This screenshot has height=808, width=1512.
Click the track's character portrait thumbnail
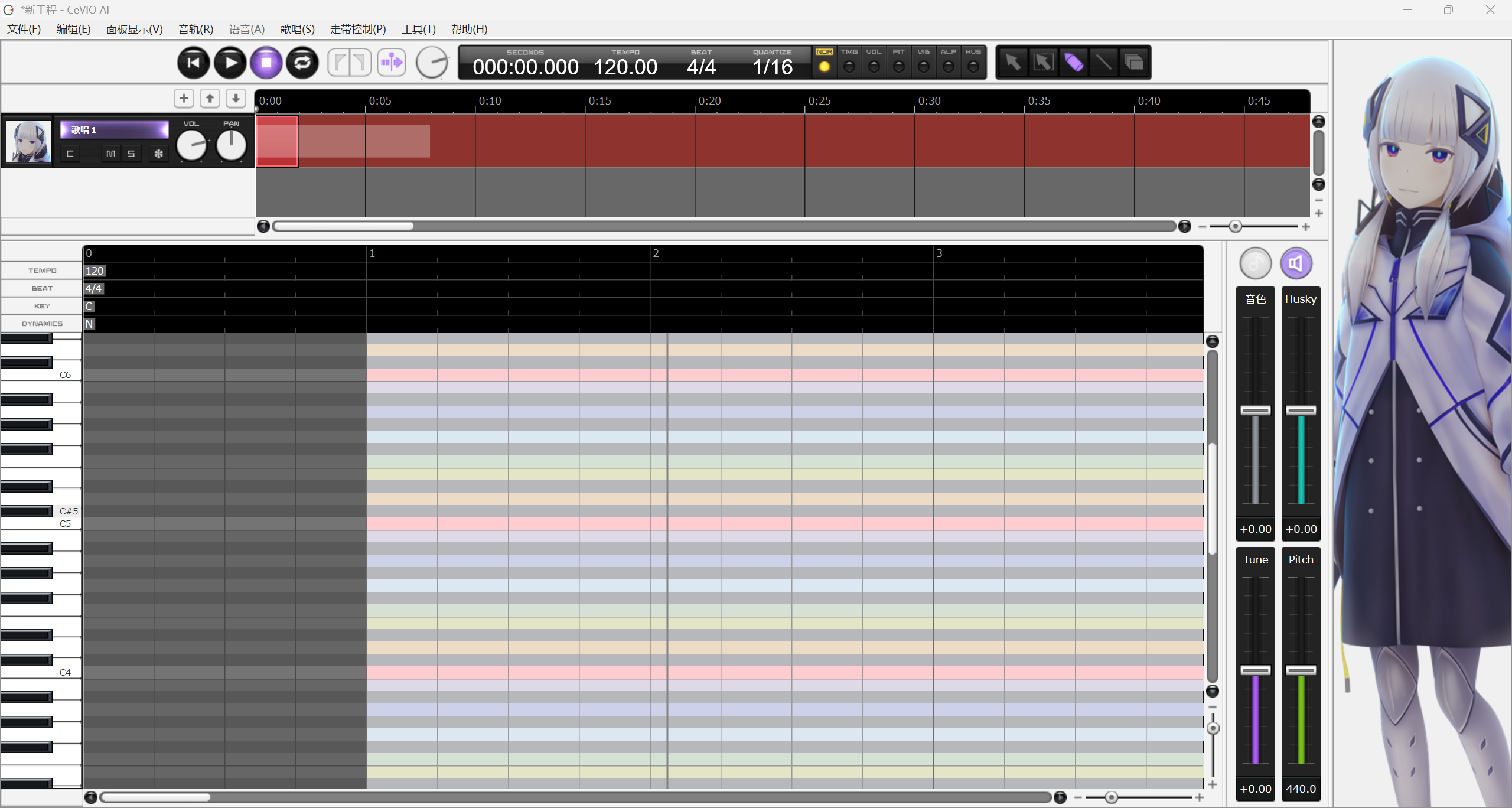pyautogui.click(x=28, y=142)
